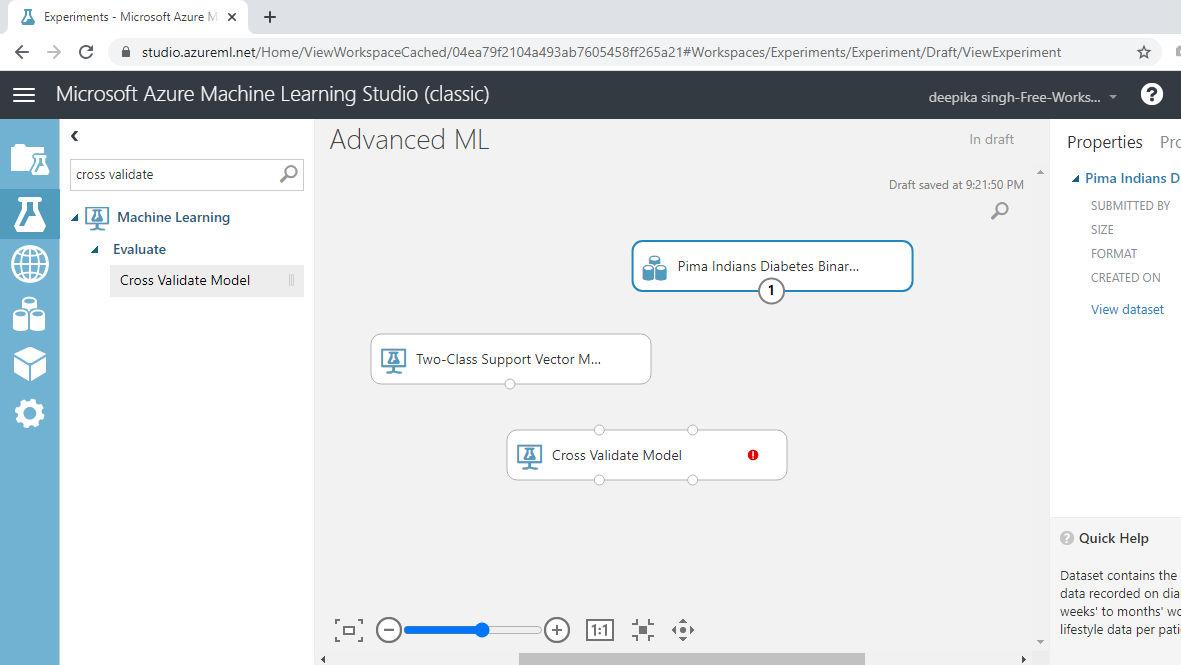
Task: Select the Experiments browser tab
Action: click(128, 17)
